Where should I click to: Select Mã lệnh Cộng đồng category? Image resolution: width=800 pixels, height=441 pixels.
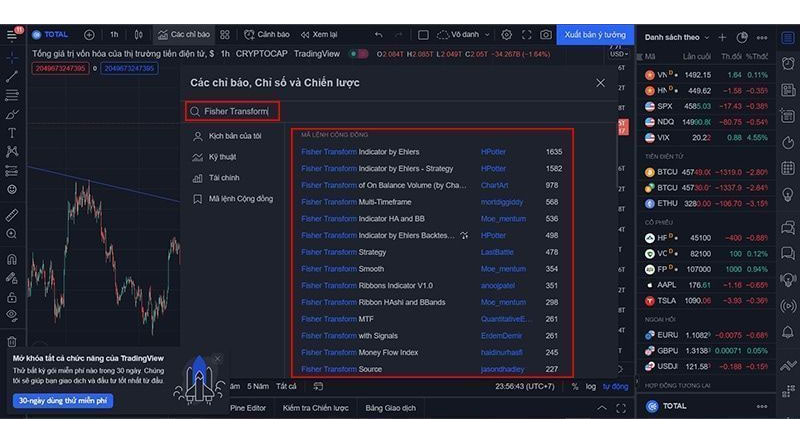tap(233, 199)
